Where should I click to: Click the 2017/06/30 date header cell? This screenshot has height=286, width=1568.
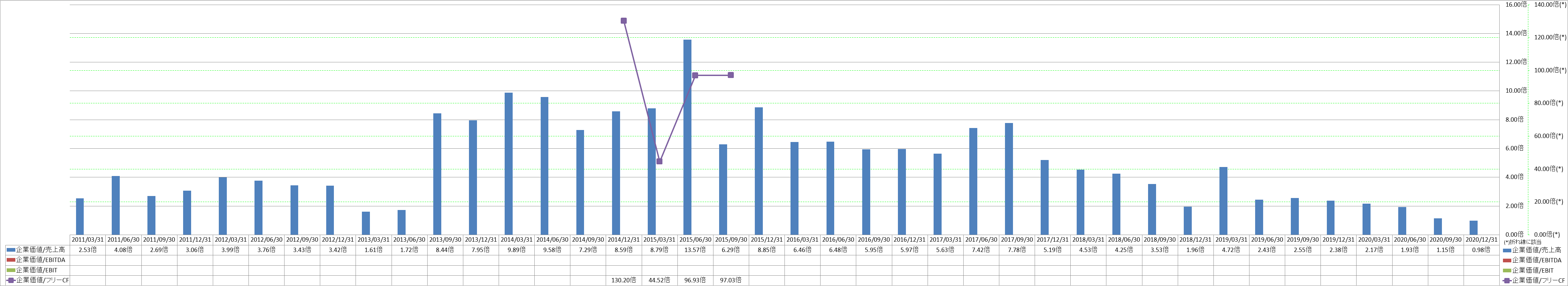(x=981, y=240)
